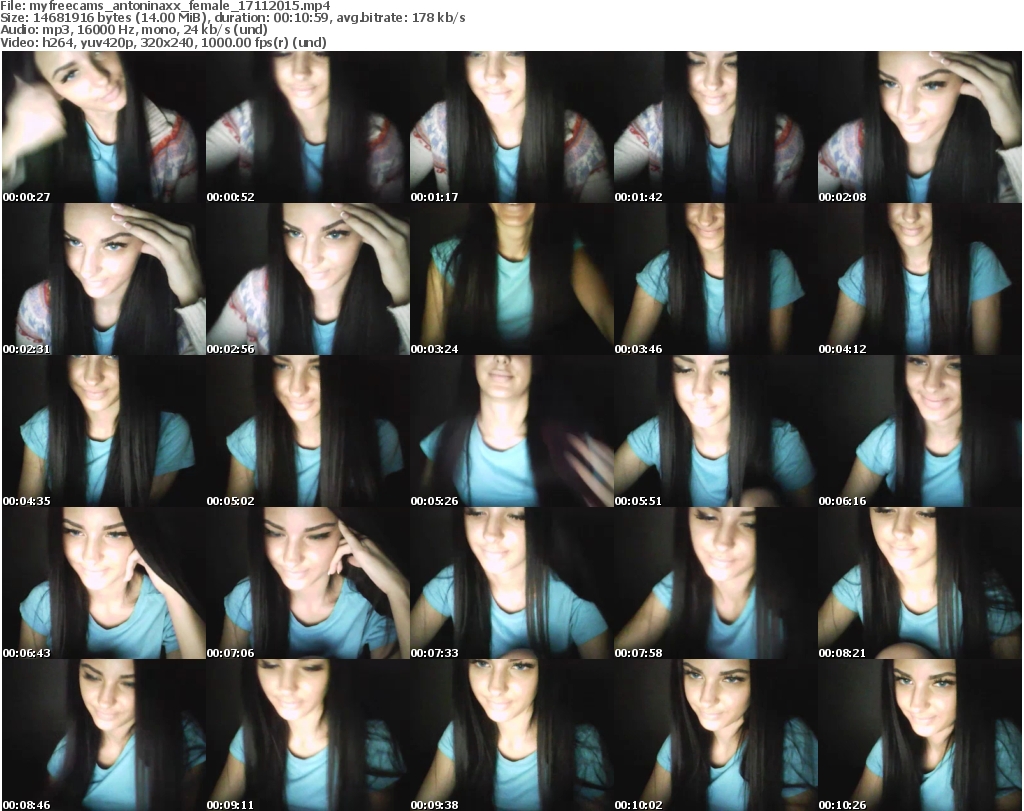The width and height of the screenshot is (1024, 811).
Task: Click the Size and duration info line
Action: coord(232,18)
